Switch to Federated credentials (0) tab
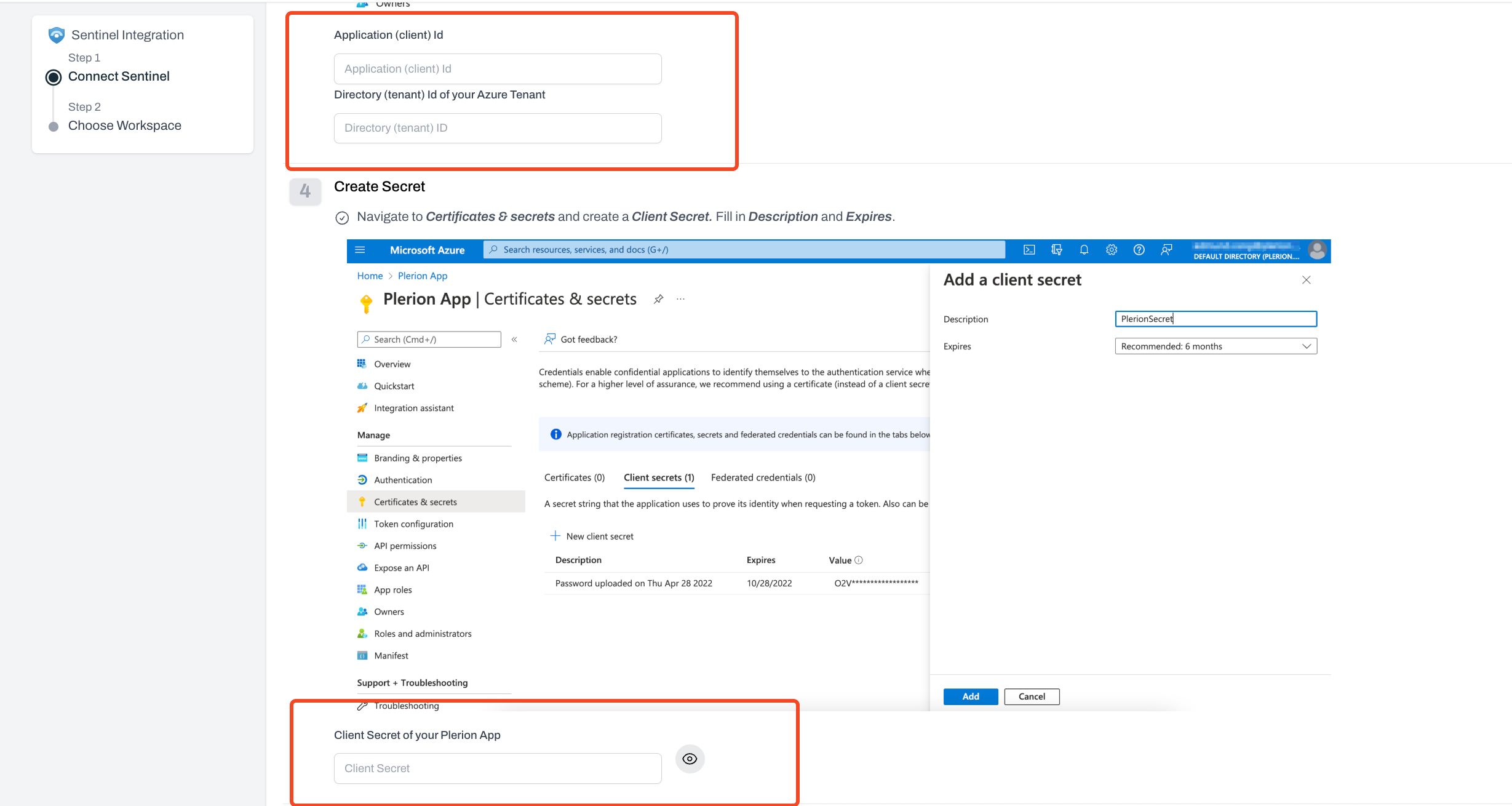Viewport: 1512px width, 806px height. (x=763, y=477)
